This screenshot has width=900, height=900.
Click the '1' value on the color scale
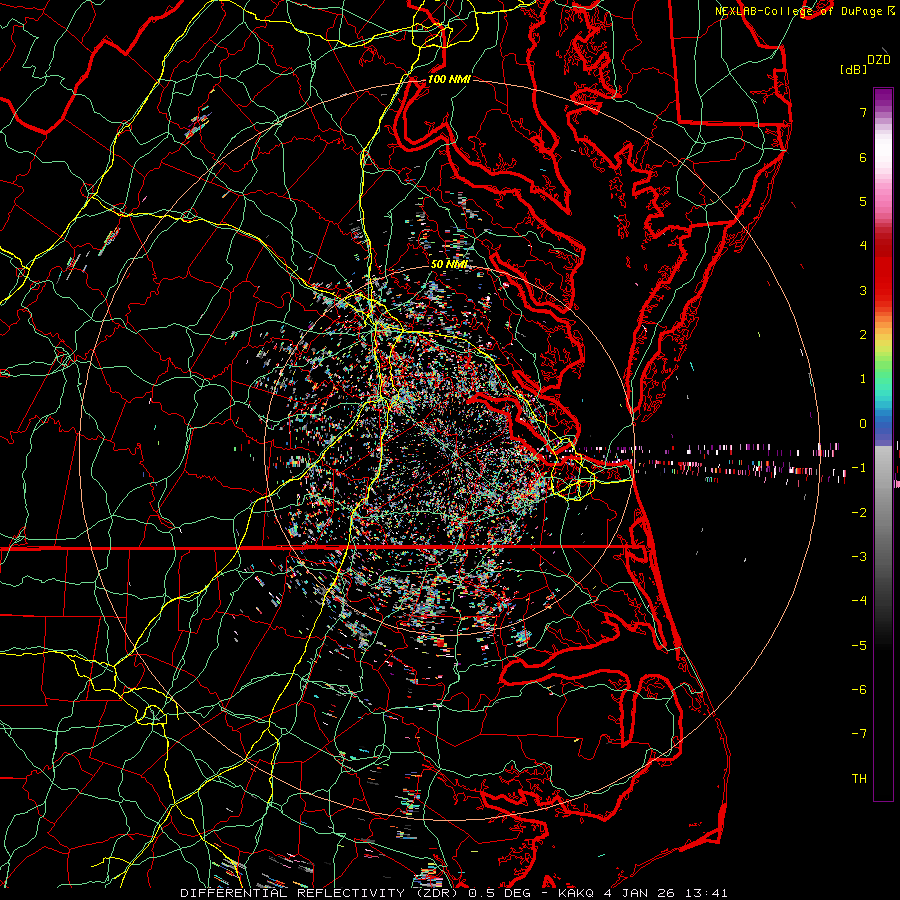click(863, 379)
